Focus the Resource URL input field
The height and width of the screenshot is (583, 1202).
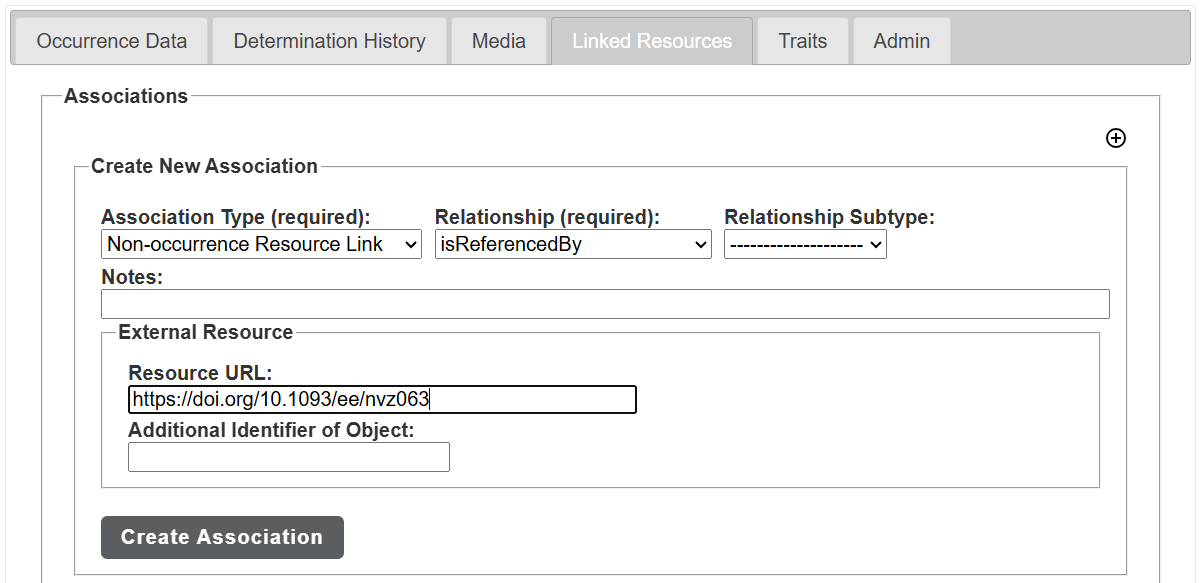[381, 399]
